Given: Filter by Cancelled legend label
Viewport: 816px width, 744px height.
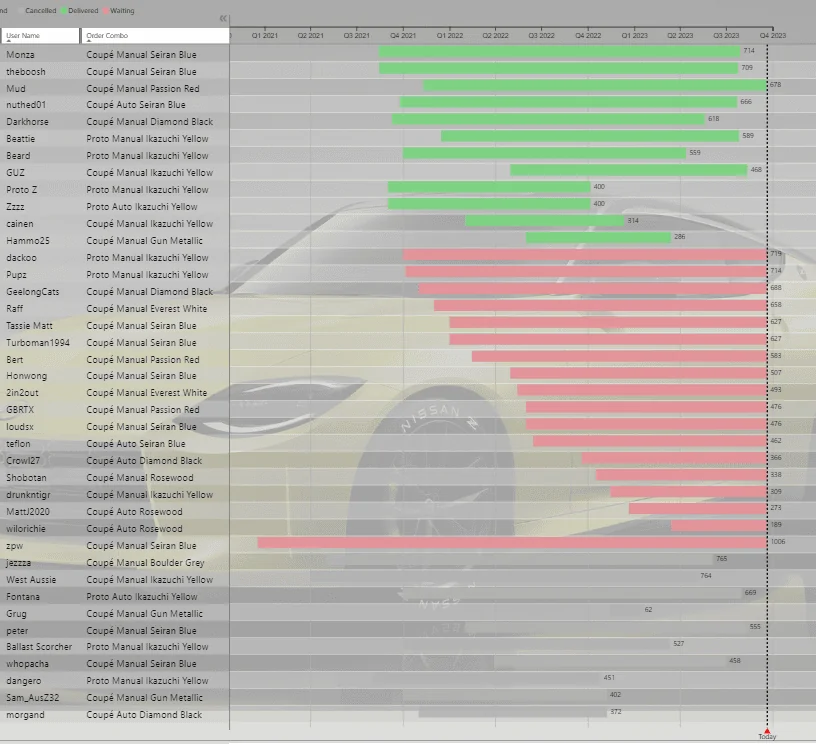Looking at the screenshot, I should pyautogui.click(x=41, y=11).
